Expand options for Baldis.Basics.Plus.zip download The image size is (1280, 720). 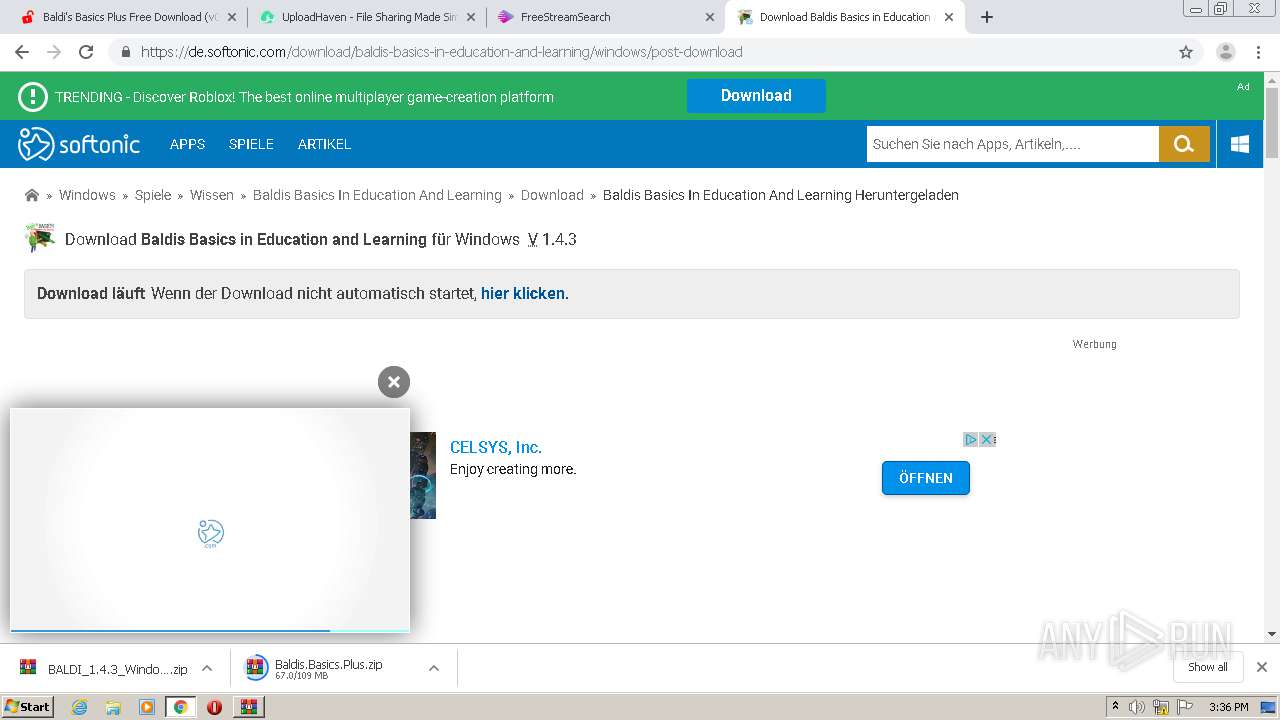click(x=434, y=668)
